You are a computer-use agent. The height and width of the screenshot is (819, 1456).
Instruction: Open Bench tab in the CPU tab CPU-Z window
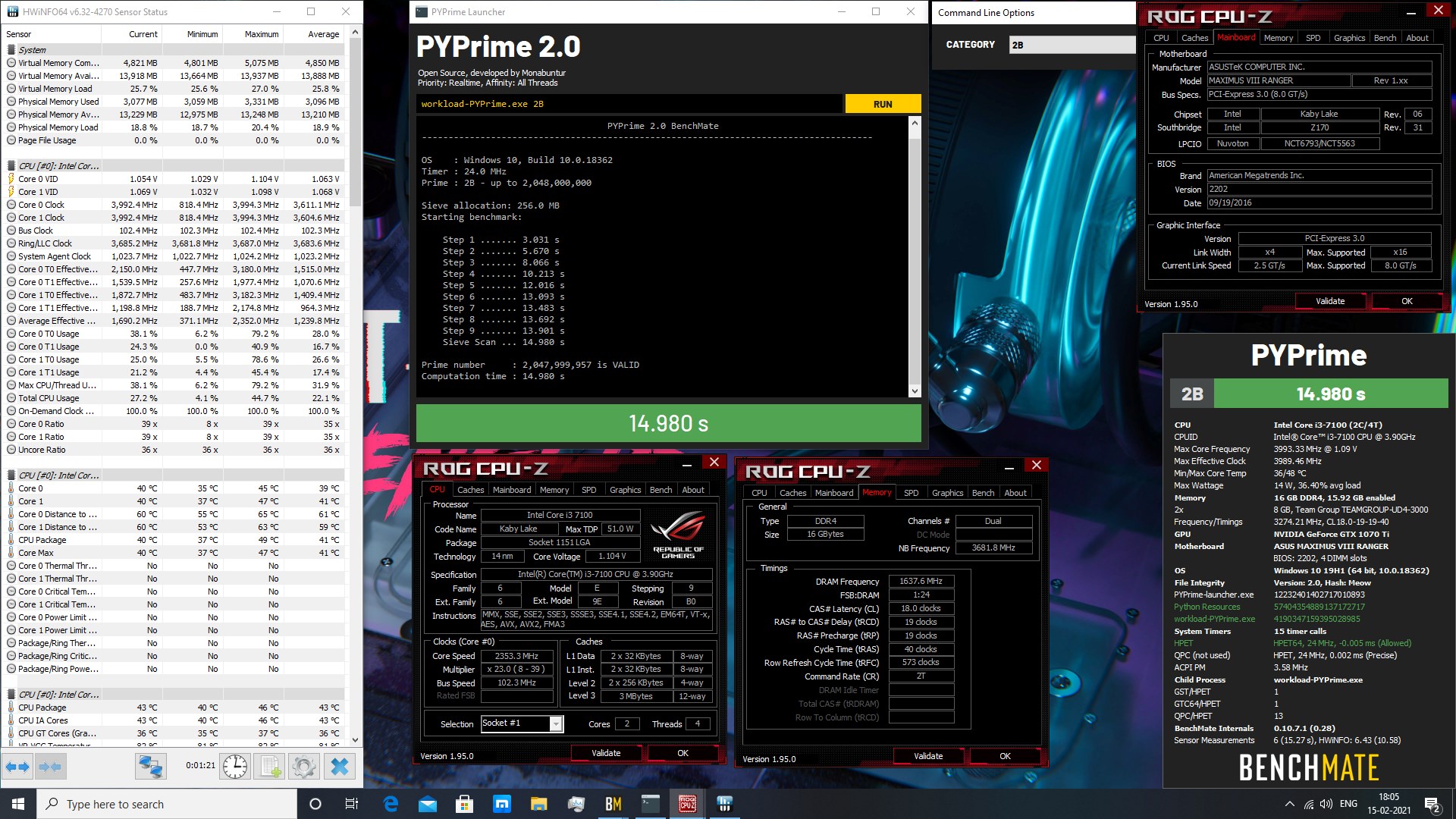point(661,490)
